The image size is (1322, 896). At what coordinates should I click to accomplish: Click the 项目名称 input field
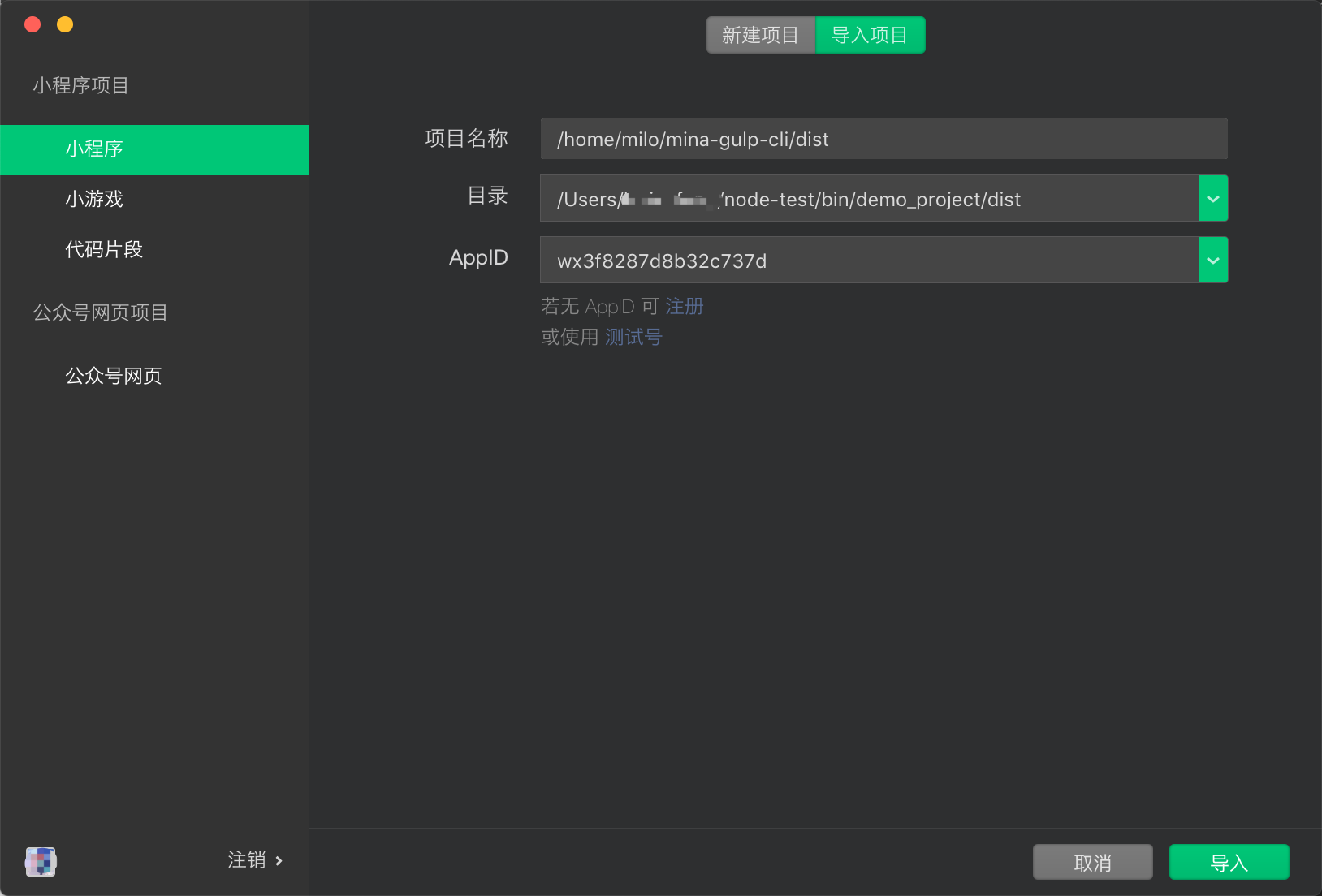pyautogui.click(x=883, y=139)
